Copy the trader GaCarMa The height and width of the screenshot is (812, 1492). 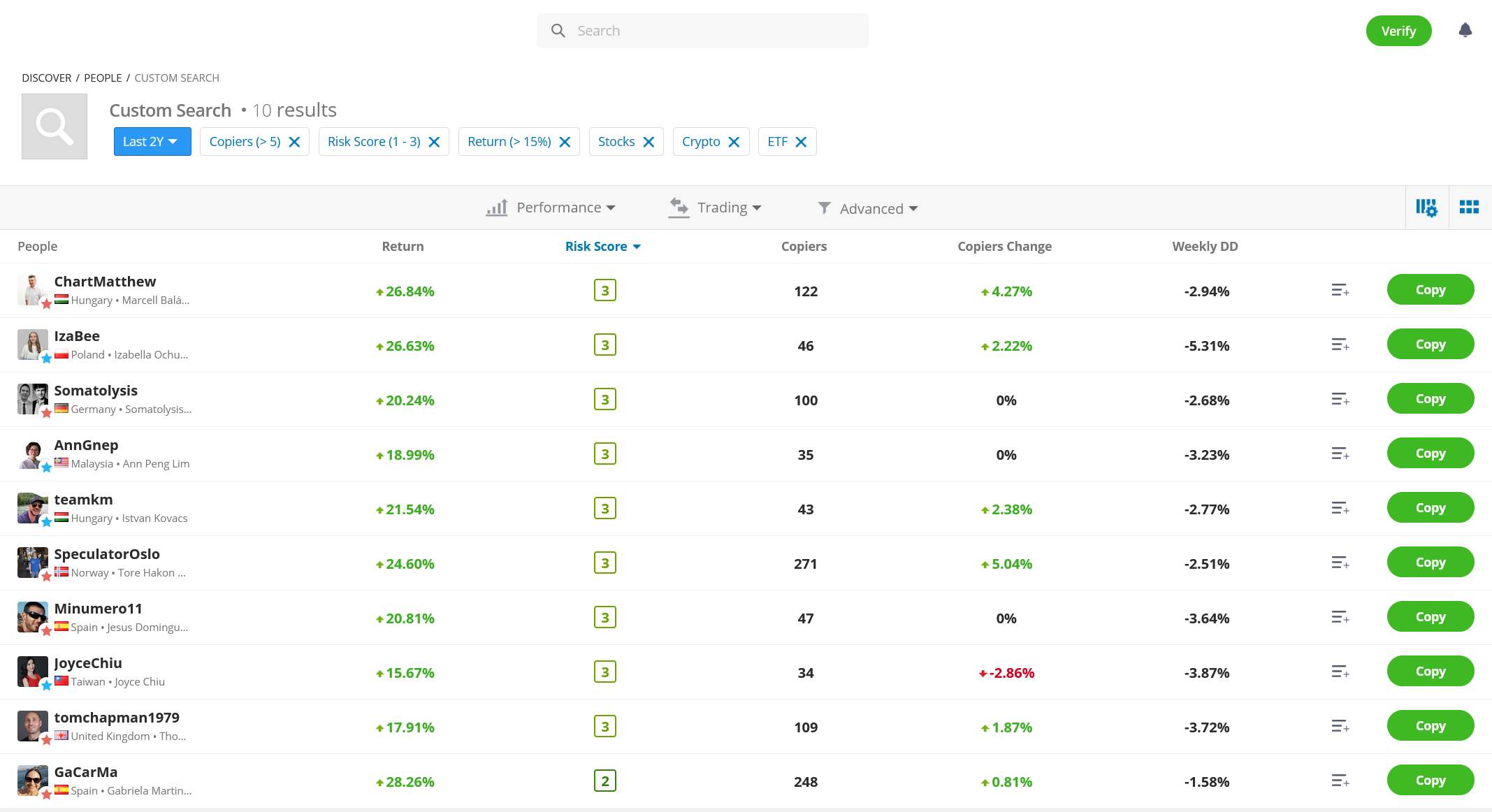(x=1431, y=780)
